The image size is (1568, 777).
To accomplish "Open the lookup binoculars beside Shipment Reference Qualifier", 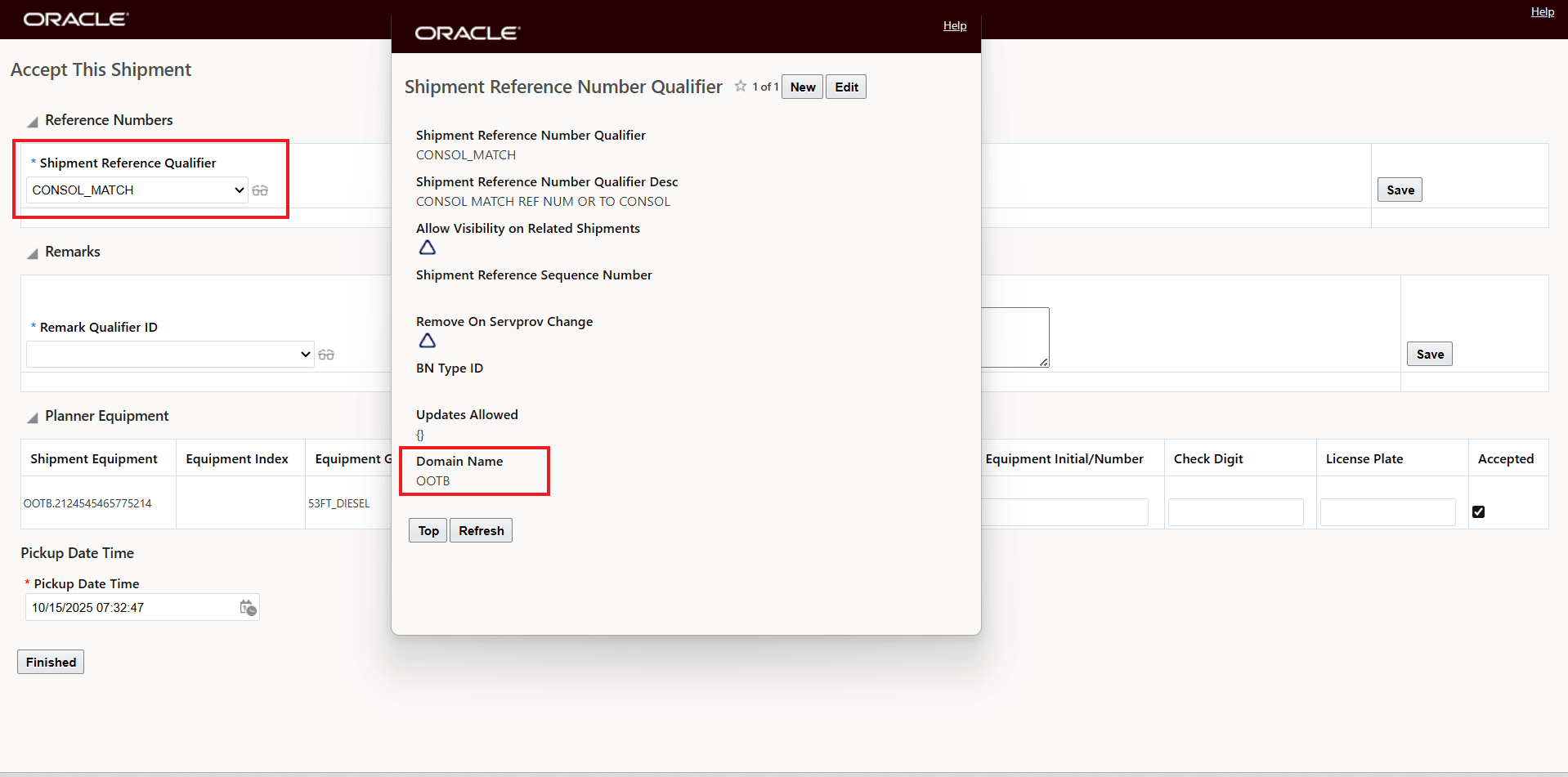I will click(261, 190).
